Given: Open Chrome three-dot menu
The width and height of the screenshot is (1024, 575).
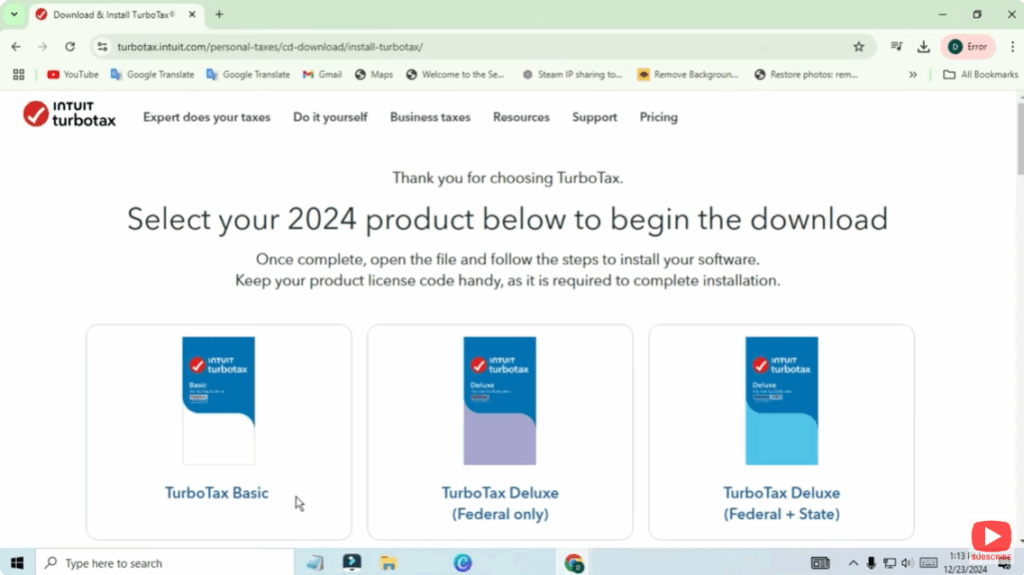Looking at the screenshot, I should coord(1012,46).
